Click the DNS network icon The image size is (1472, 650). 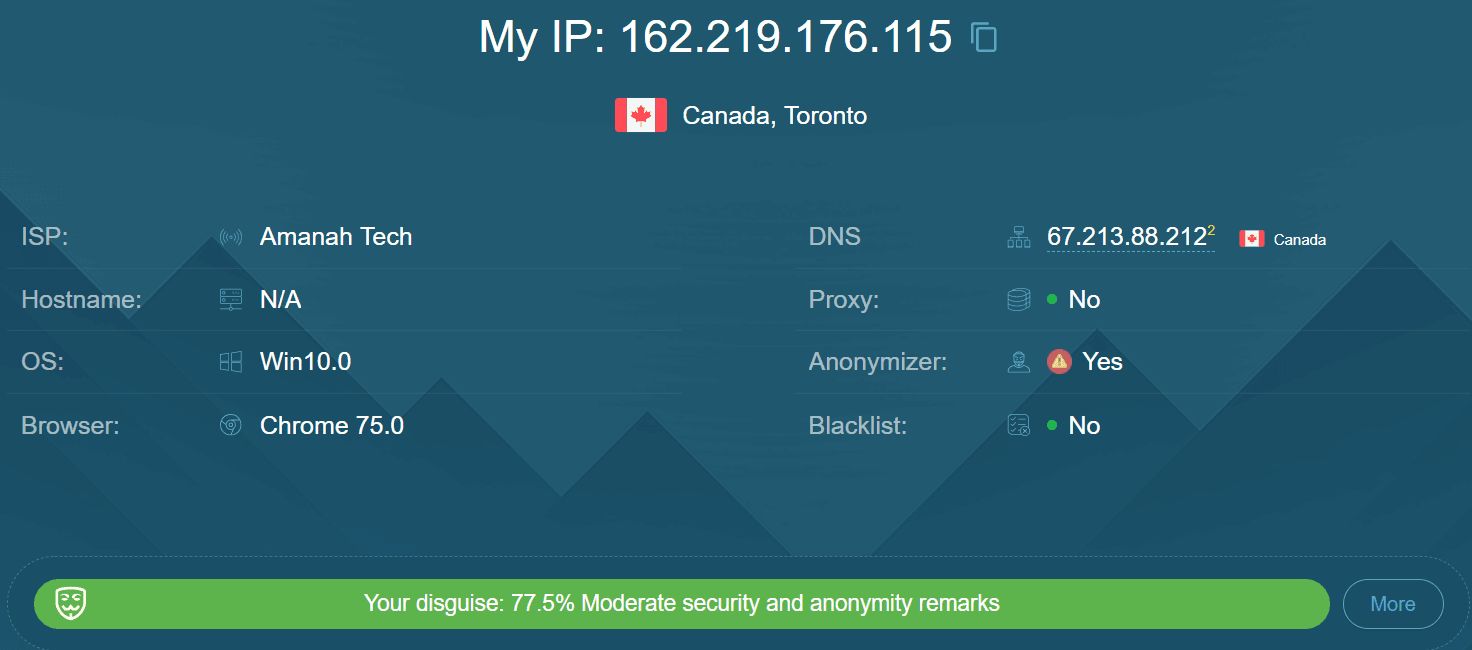click(x=1019, y=238)
